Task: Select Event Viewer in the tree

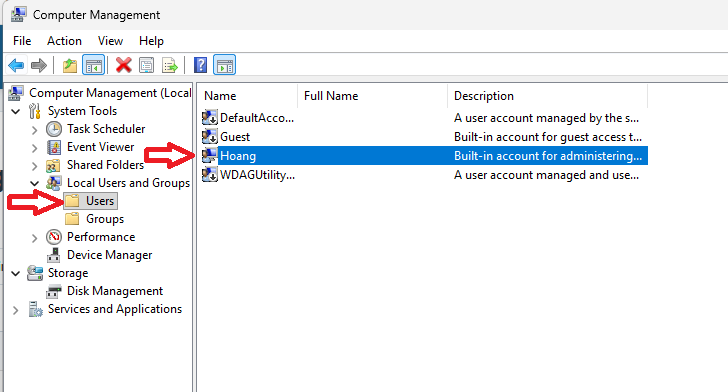Action: (x=100, y=147)
